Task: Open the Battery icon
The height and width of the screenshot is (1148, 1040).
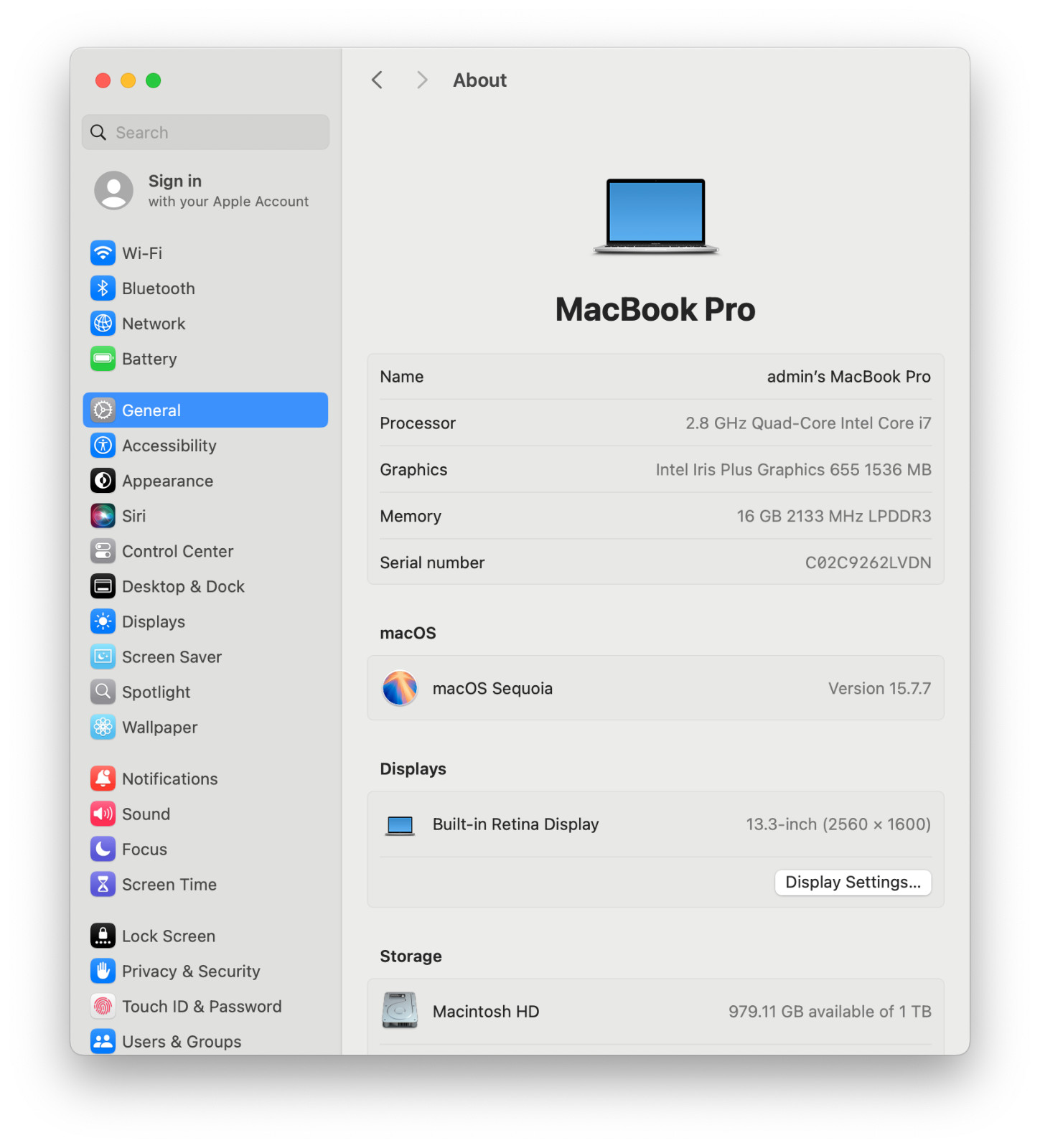Action: tap(103, 358)
